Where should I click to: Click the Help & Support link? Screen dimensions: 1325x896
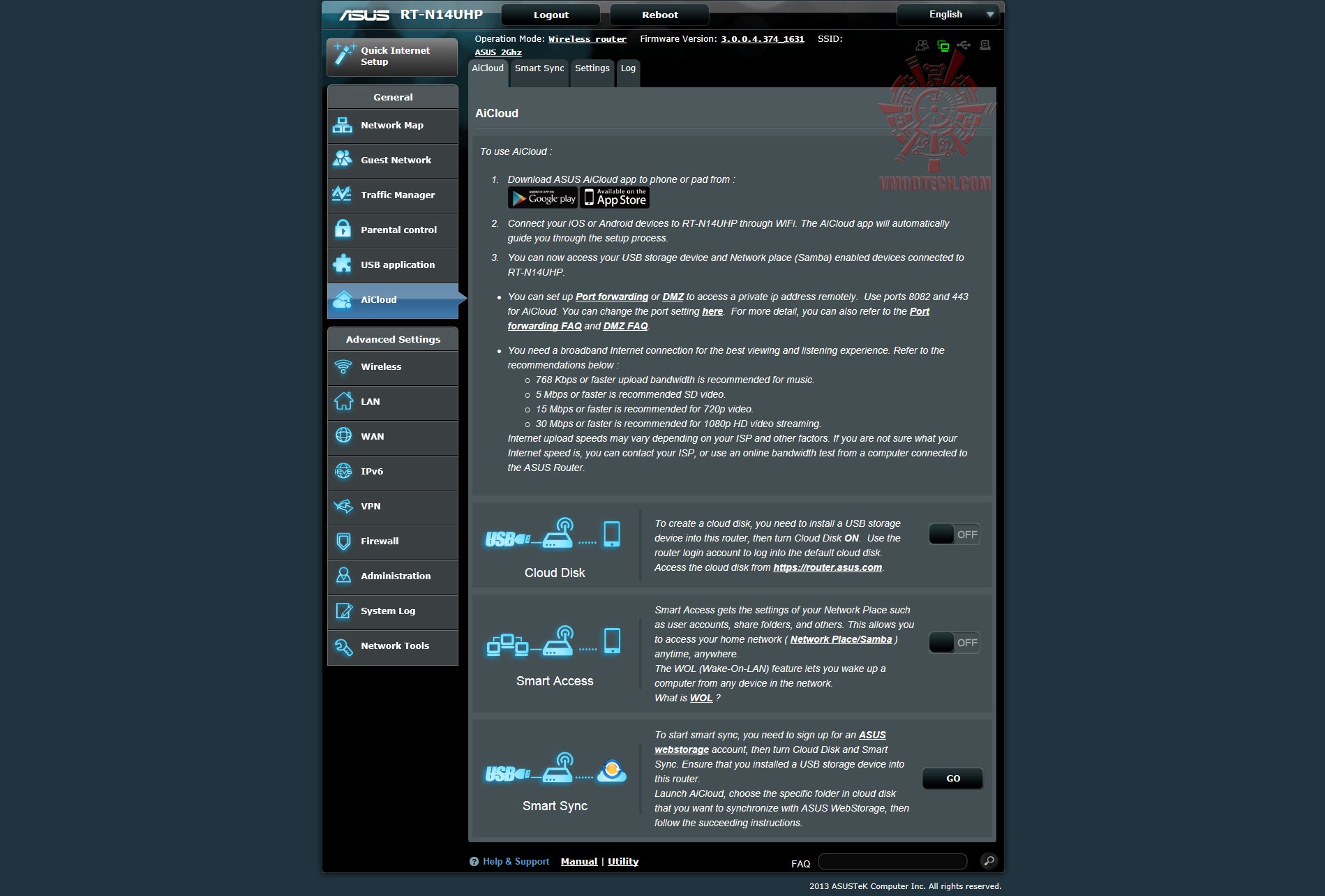coord(516,862)
